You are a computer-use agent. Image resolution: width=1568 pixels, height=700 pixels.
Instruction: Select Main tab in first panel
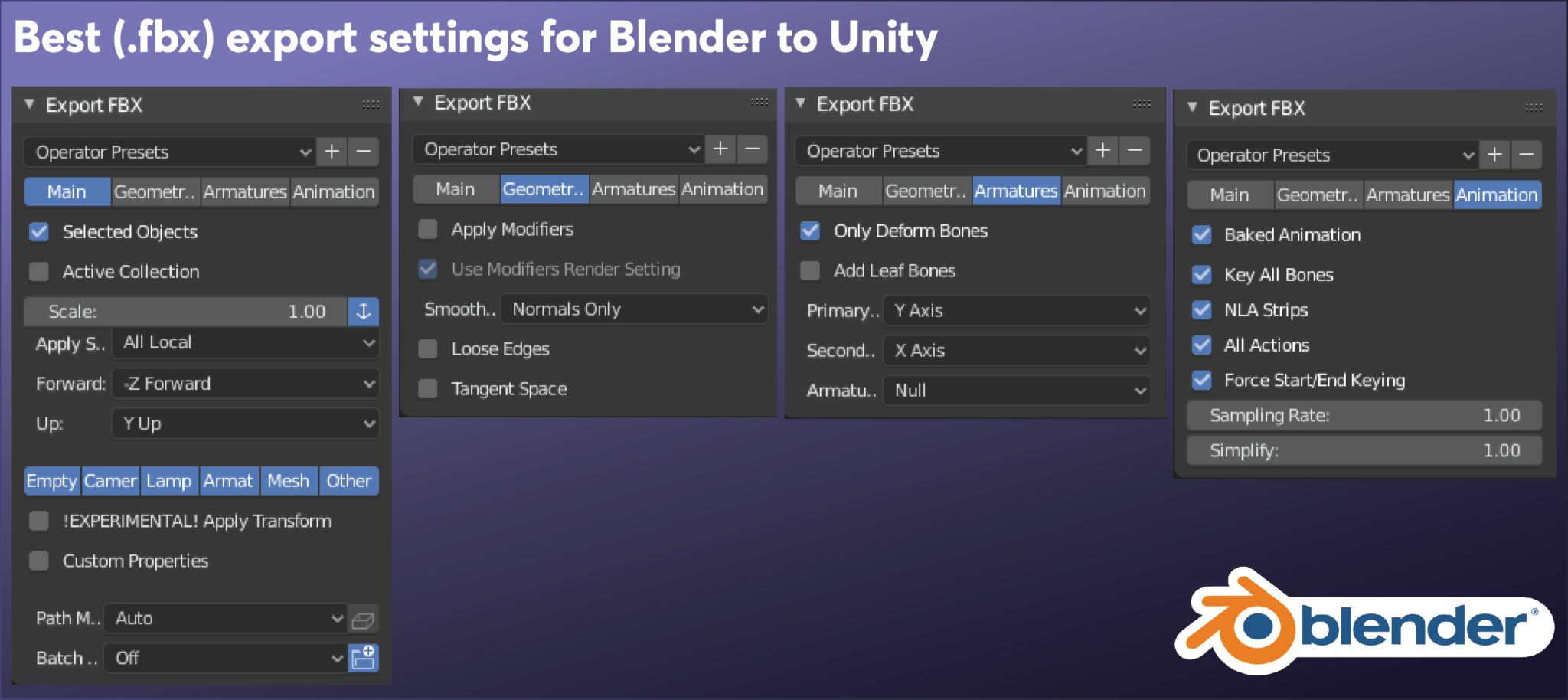coord(67,191)
